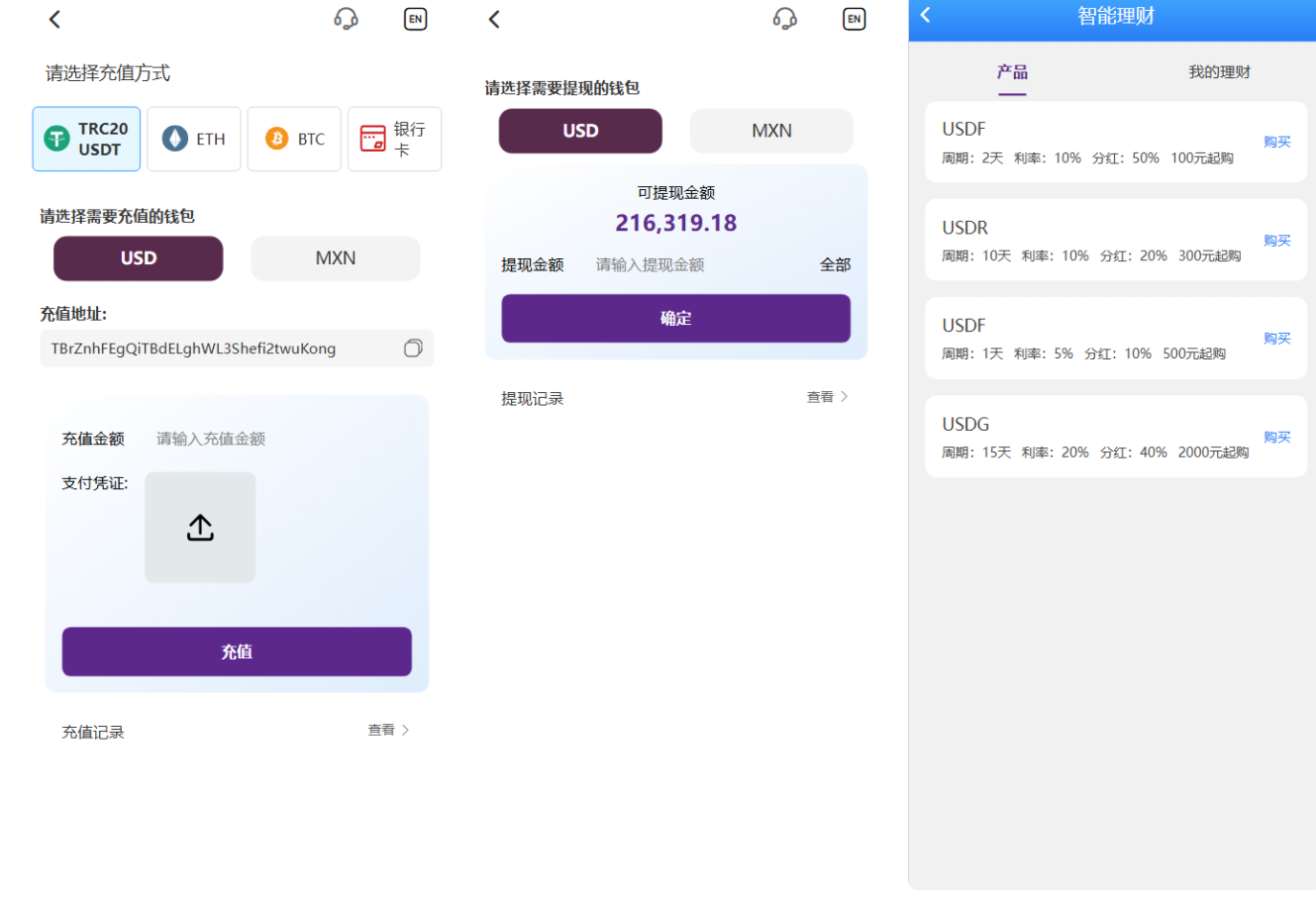Select MXN wallet for withdrawal
Image resolution: width=1316 pixels, height=903 pixels.
pos(771,131)
